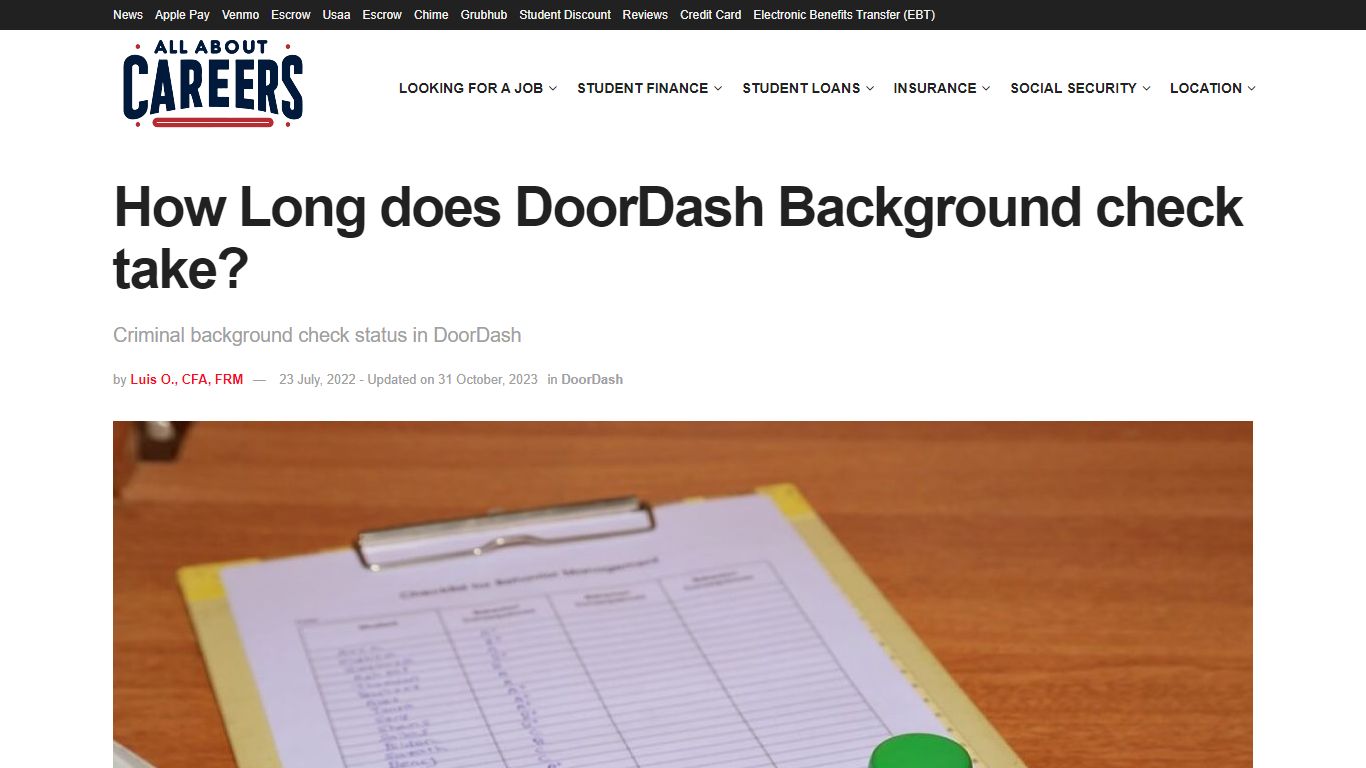Screen dimensions: 1366x768
Task: Open the DoorDash category link
Action: click(592, 380)
